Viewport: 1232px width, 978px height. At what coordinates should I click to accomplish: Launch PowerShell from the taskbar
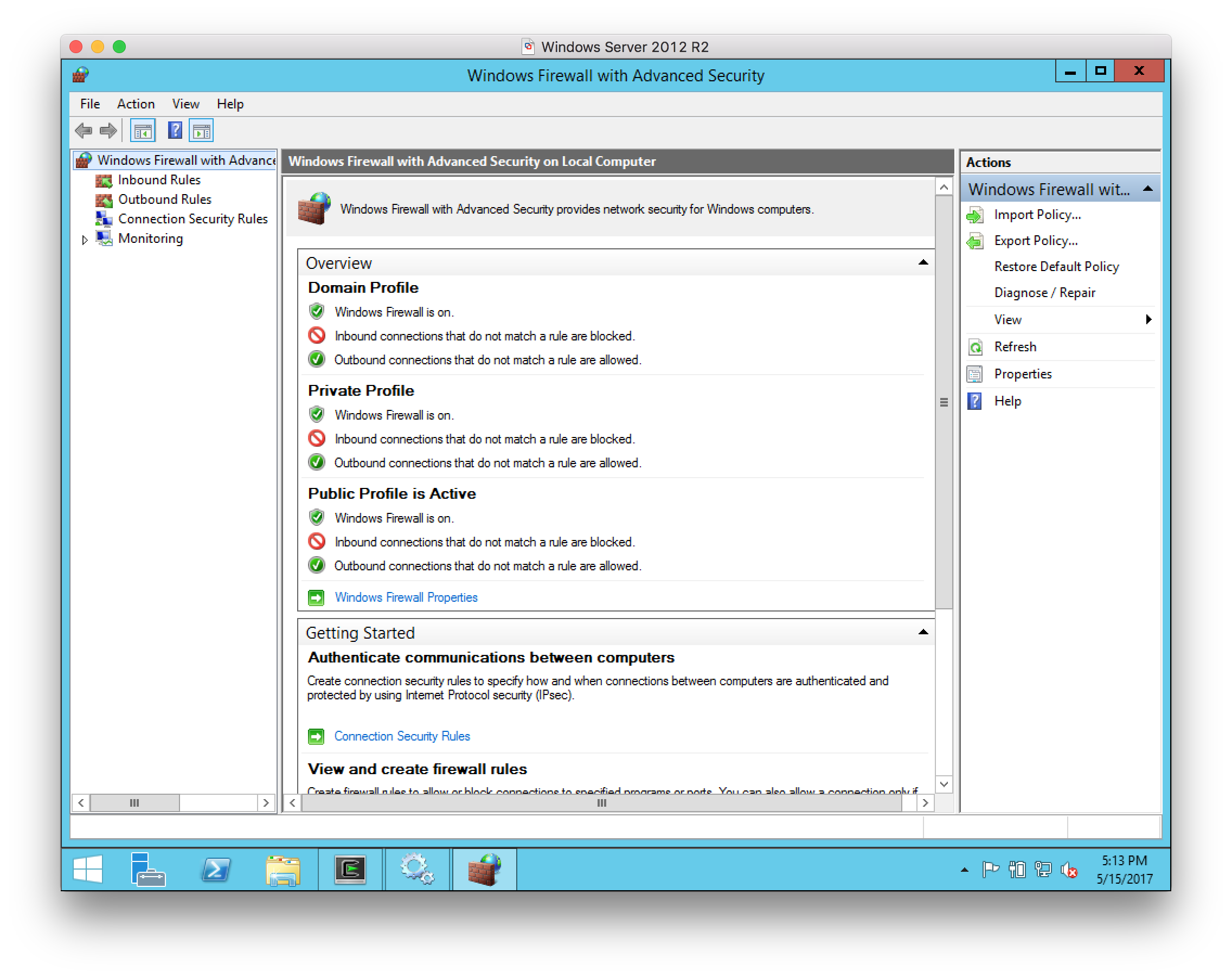tap(215, 869)
